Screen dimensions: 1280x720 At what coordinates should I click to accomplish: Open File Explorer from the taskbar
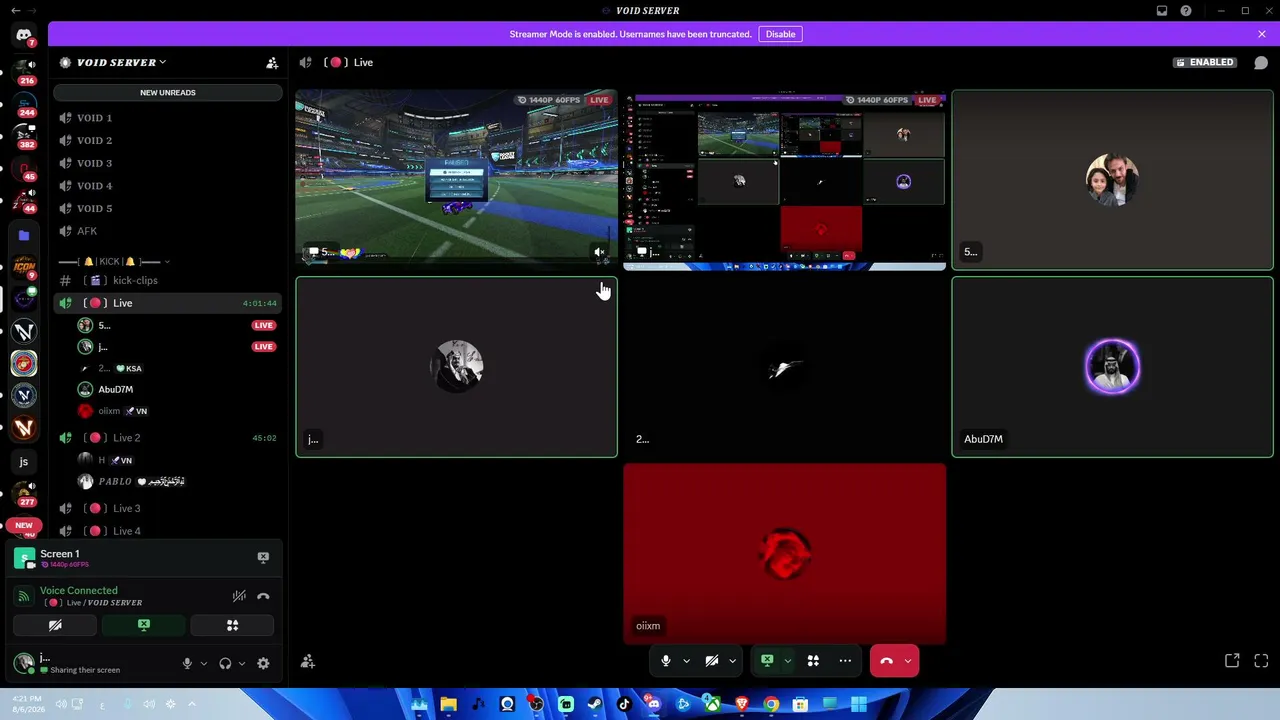click(448, 704)
